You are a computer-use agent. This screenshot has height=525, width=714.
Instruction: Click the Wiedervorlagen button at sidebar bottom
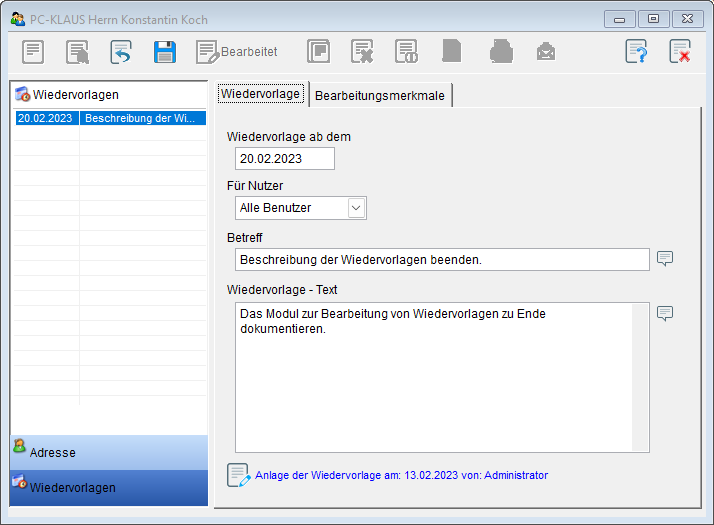click(108, 487)
